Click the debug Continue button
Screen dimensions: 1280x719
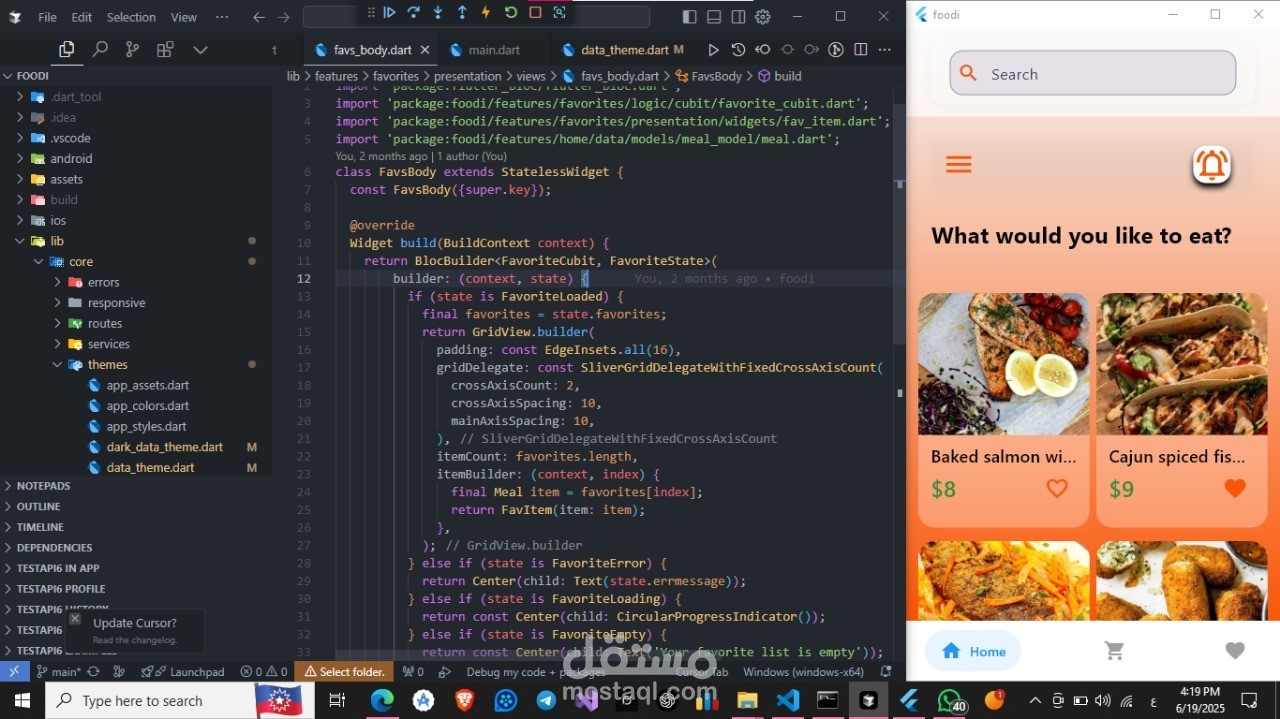[390, 12]
